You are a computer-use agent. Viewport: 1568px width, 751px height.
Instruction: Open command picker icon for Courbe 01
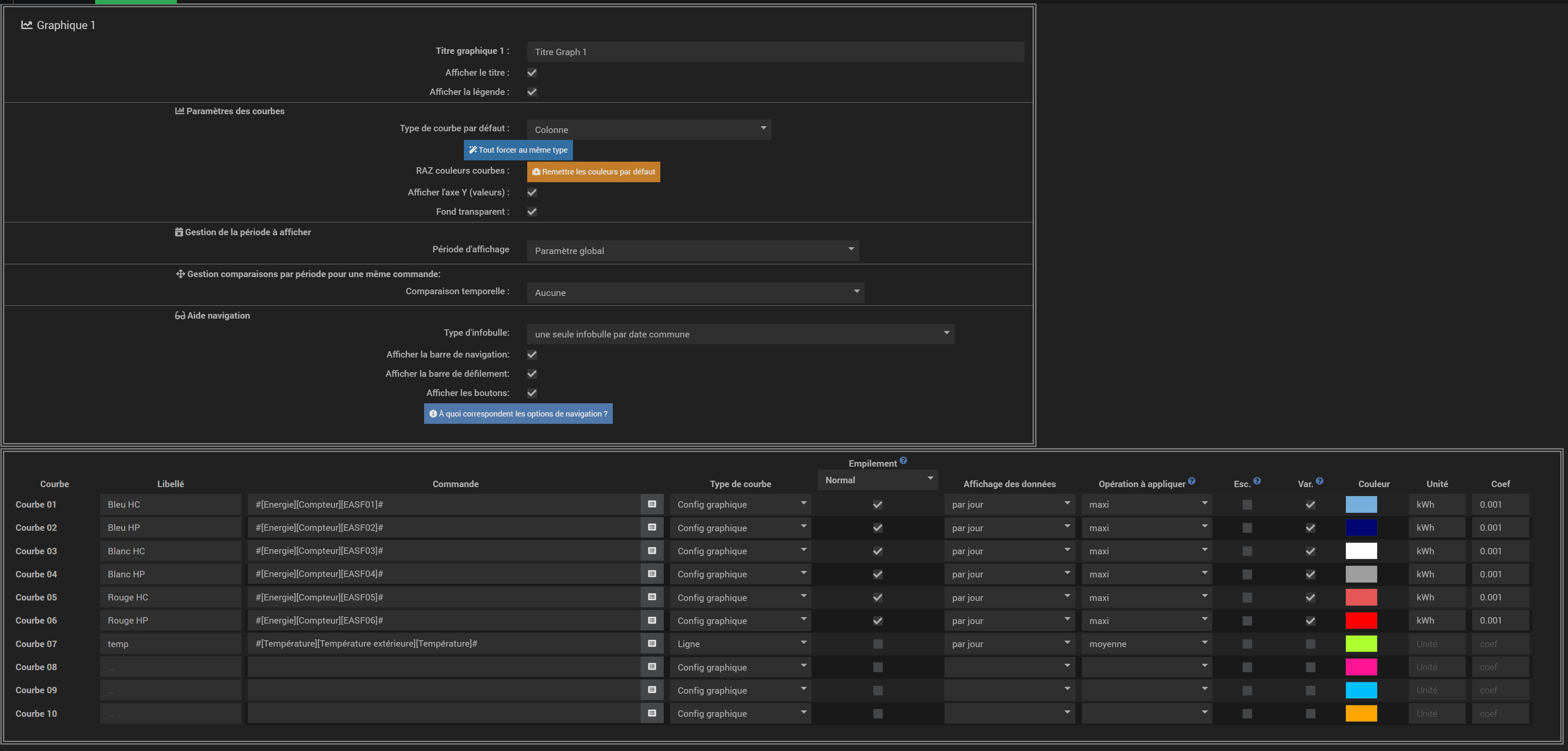(x=652, y=504)
